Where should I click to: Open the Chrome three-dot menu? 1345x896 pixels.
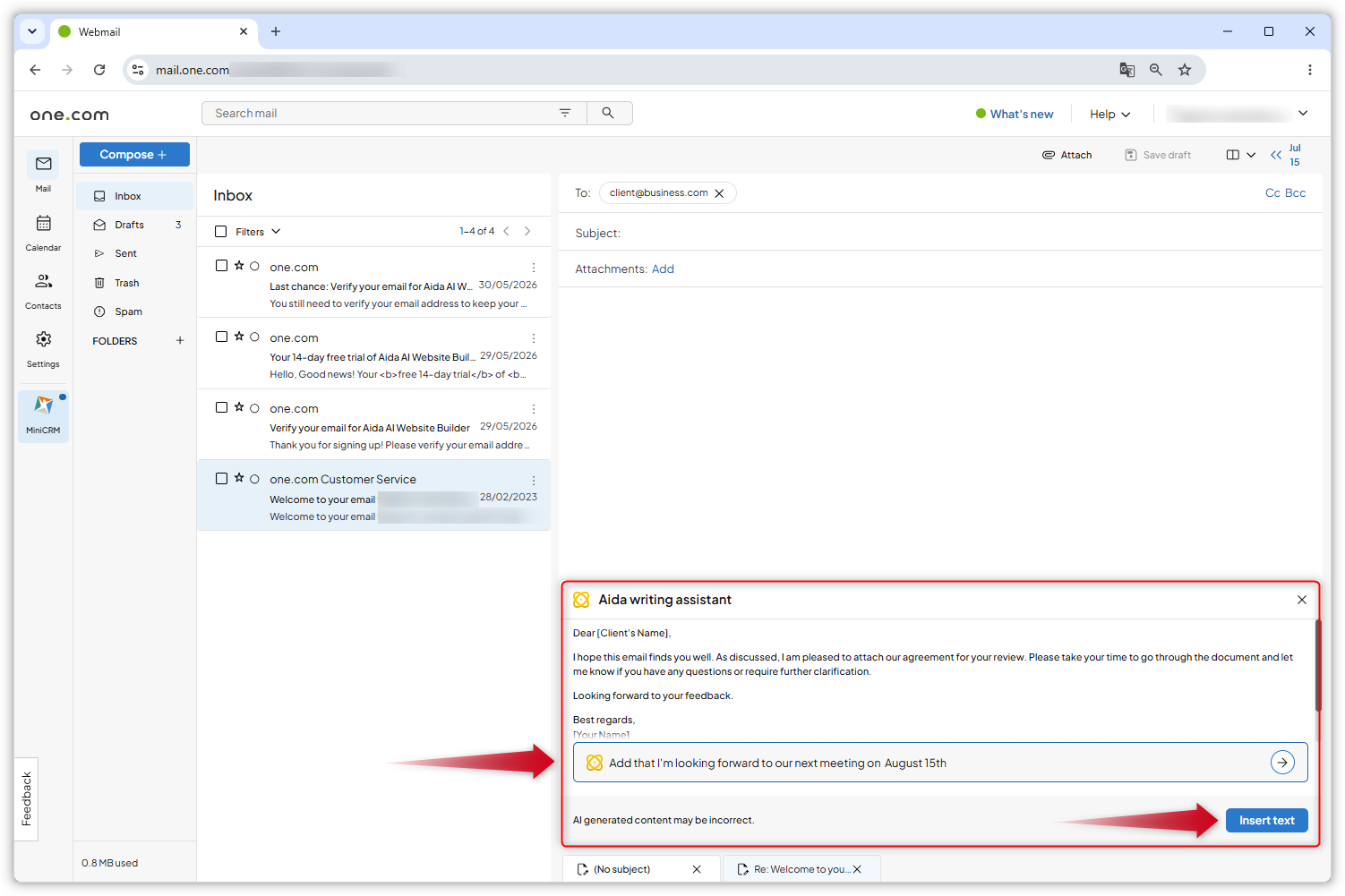1309,70
